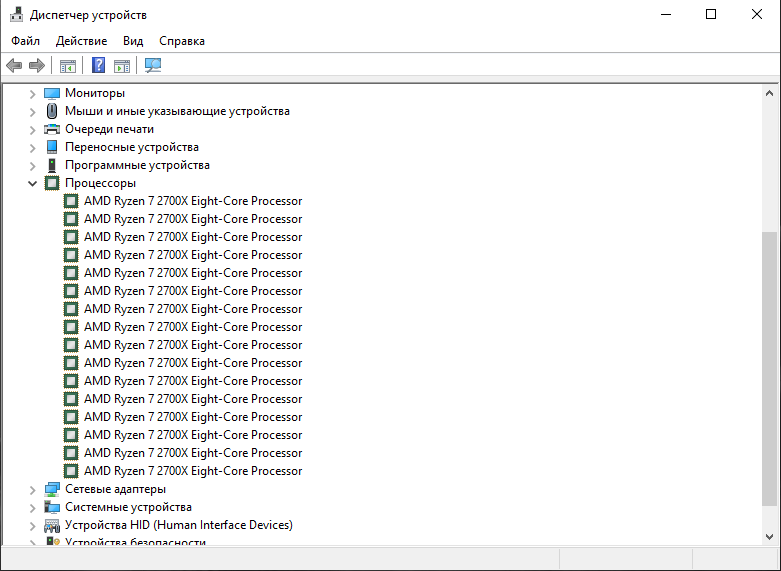Expand Устройства HID (Human Interface Devices)
The height and width of the screenshot is (571, 781).
(x=32, y=526)
